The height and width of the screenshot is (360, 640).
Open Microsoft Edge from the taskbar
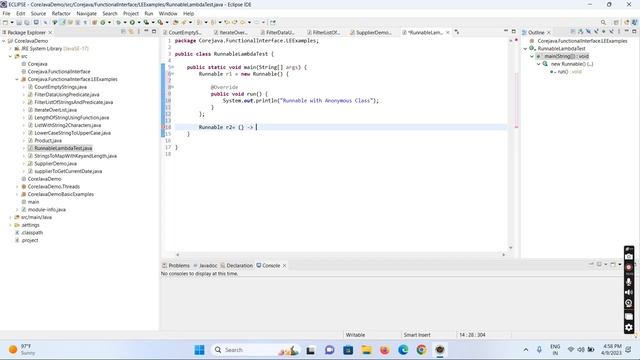click(403, 350)
